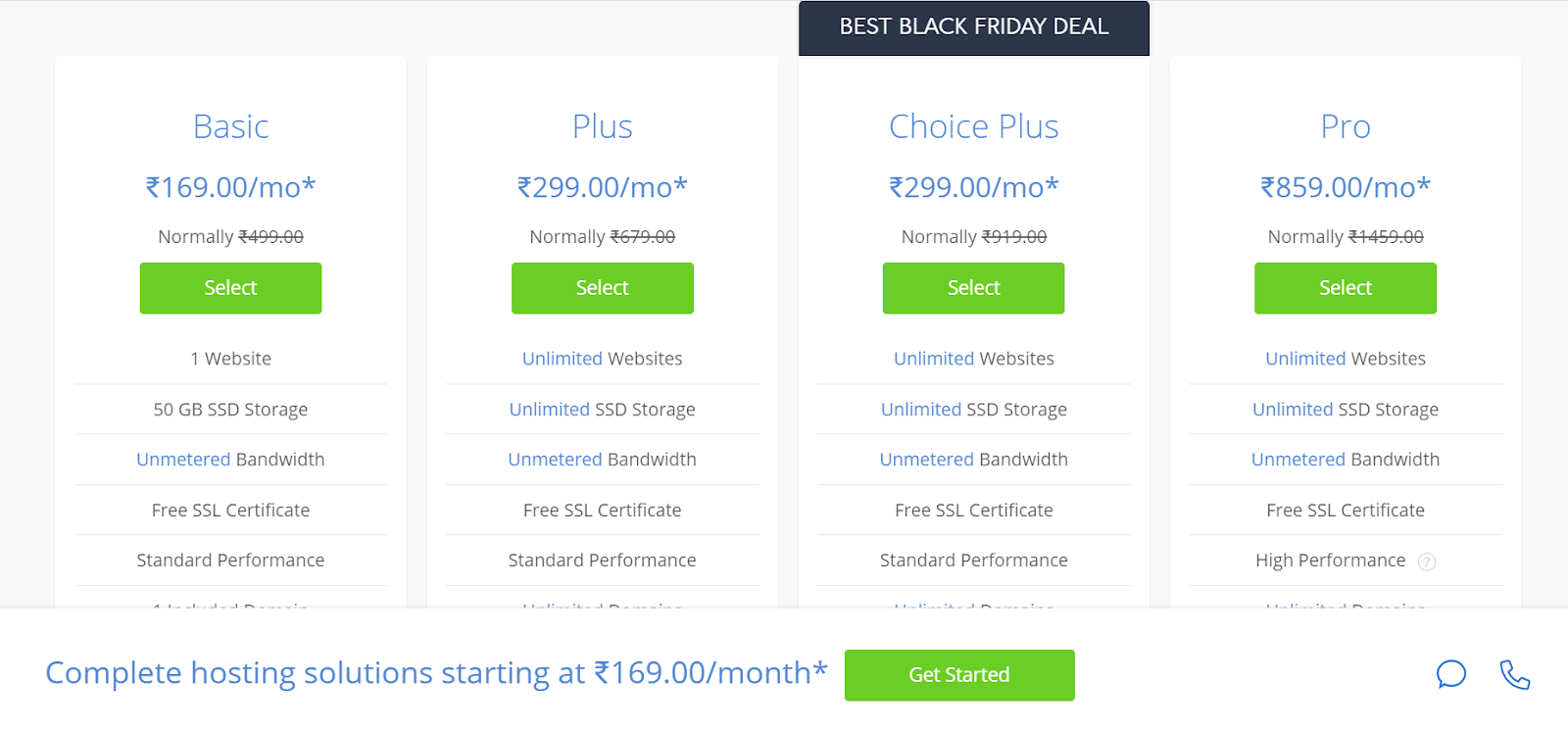The image size is (1568, 730).
Task: Click Unmetered link in Choice Plus bandwidth
Action: click(x=926, y=460)
